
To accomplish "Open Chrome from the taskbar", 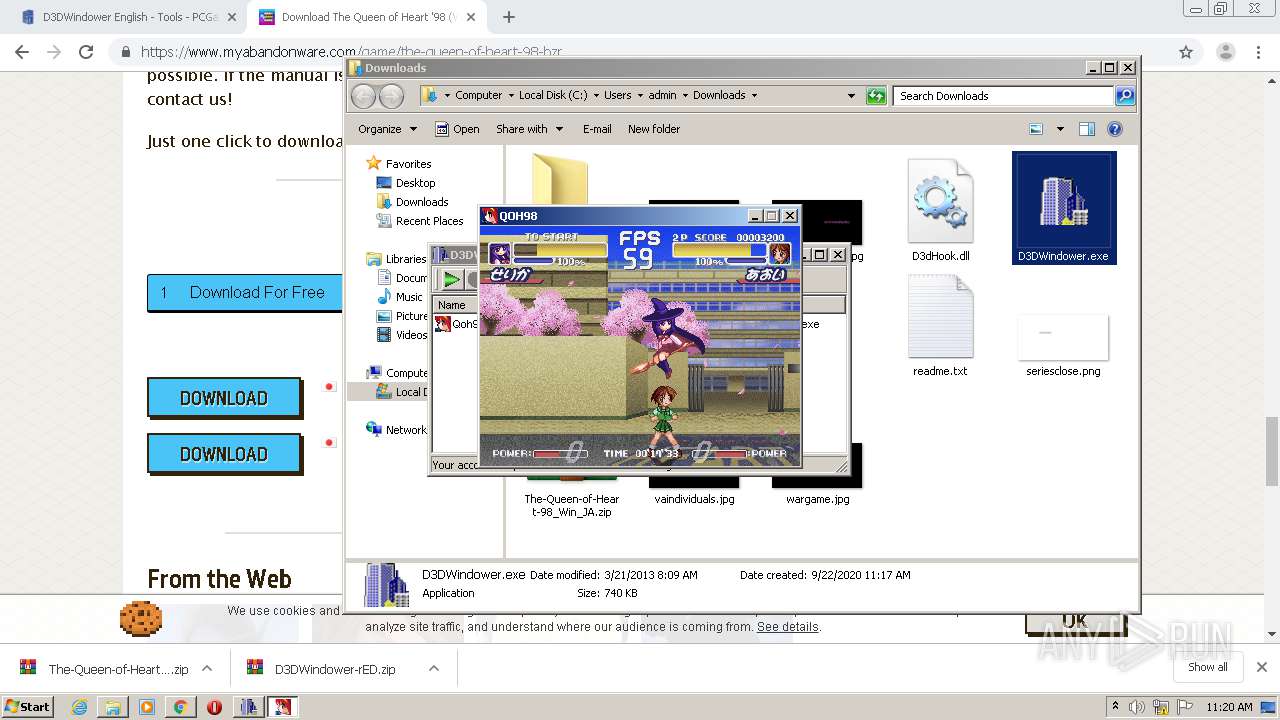I will point(180,707).
